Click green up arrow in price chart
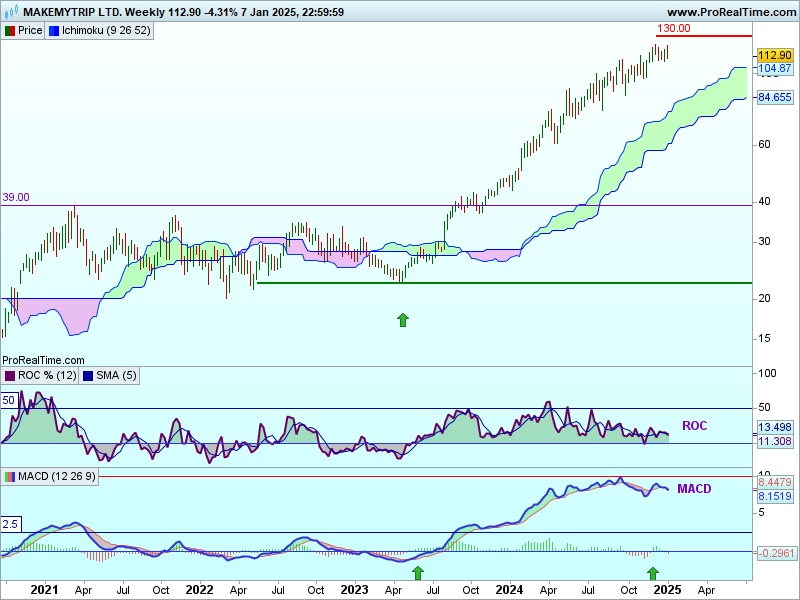Image resolution: width=800 pixels, height=600 pixels. (403, 319)
